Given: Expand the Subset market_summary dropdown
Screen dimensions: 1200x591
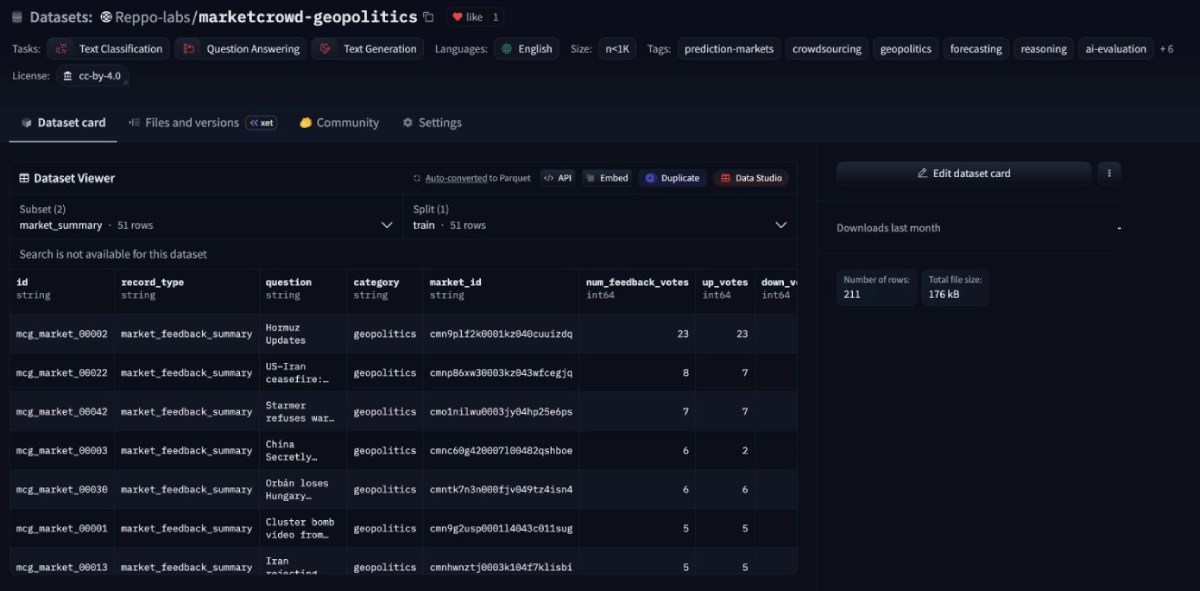Looking at the screenshot, I should 207,217.
